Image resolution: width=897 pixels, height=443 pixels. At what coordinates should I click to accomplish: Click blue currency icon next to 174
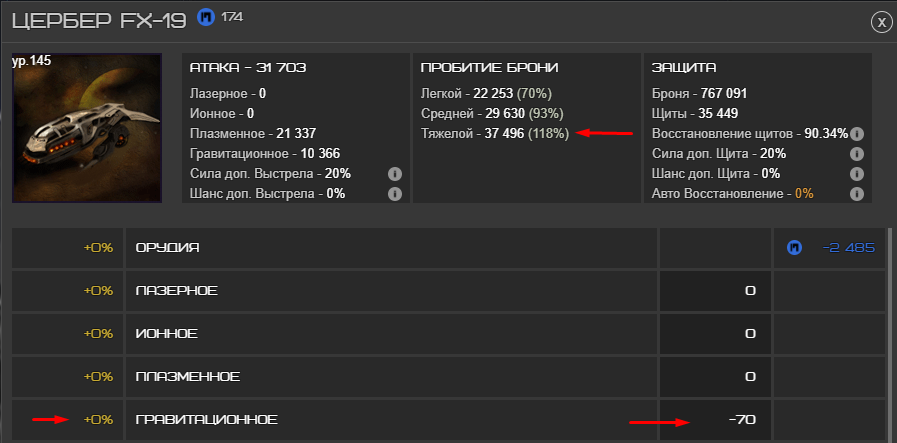tap(205, 17)
